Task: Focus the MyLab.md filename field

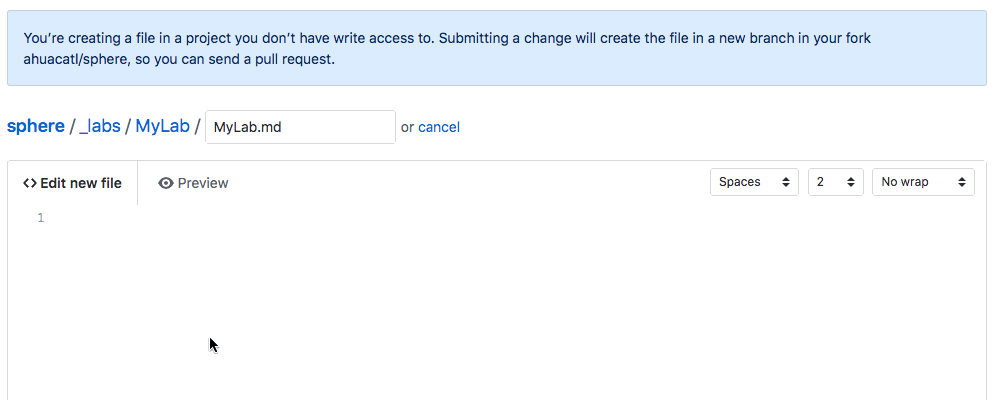Action: pos(301,127)
